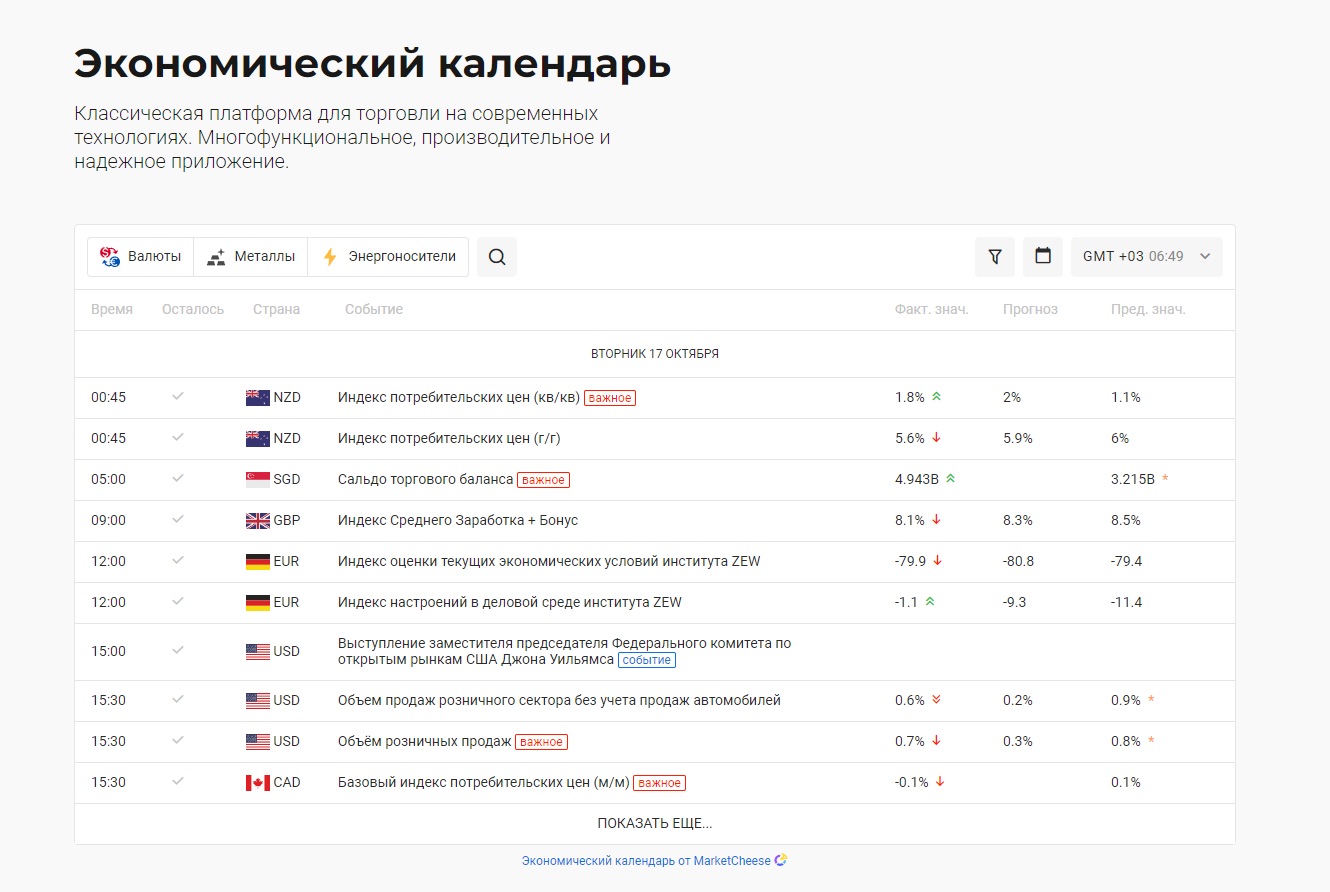This screenshot has height=892, width=1330.
Task: Open the calendar date picker icon
Action: point(1043,257)
